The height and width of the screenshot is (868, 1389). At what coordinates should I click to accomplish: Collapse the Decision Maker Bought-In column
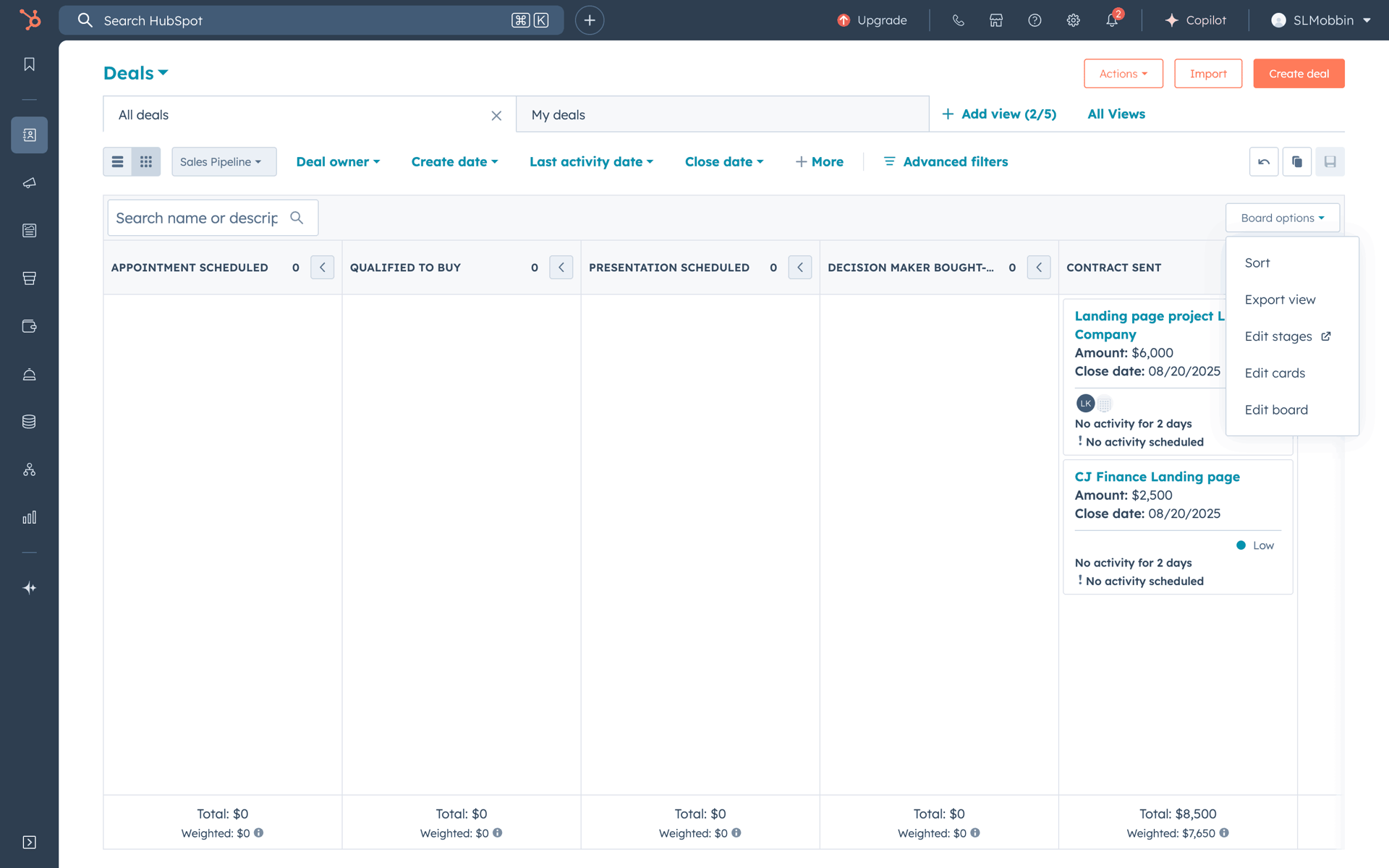point(1039,268)
